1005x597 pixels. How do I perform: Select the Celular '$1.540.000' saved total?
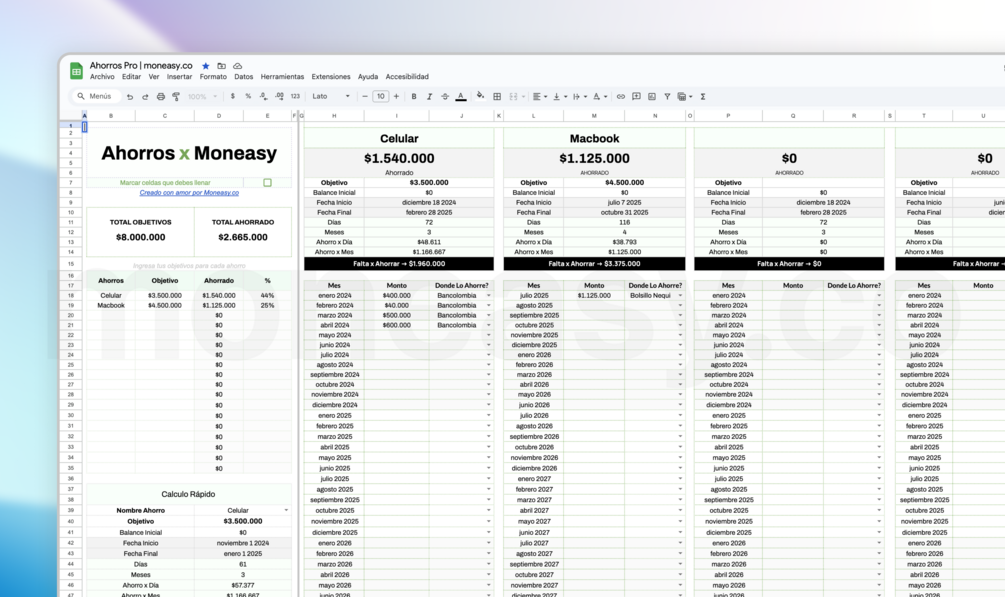pos(399,158)
